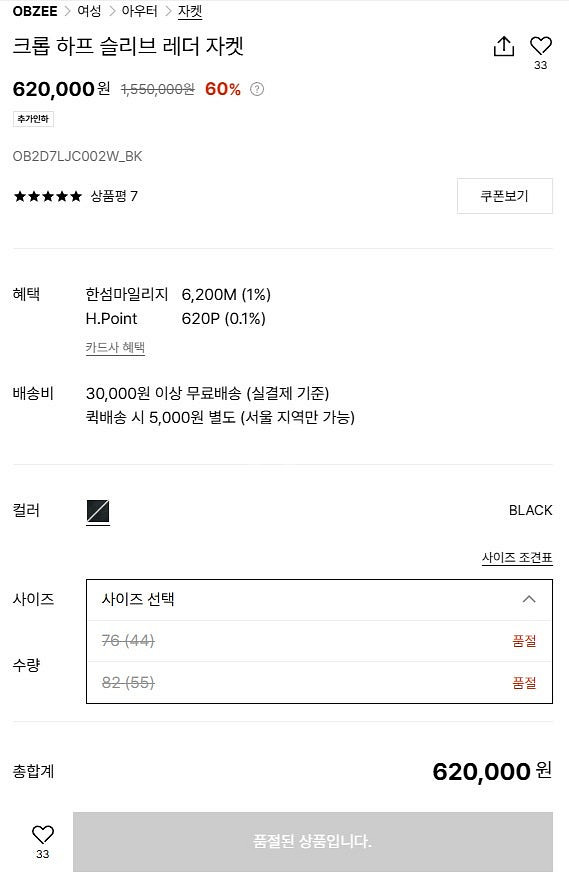
Task: Open the 사이즈 조견표 size chart link
Action: [517, 558]
